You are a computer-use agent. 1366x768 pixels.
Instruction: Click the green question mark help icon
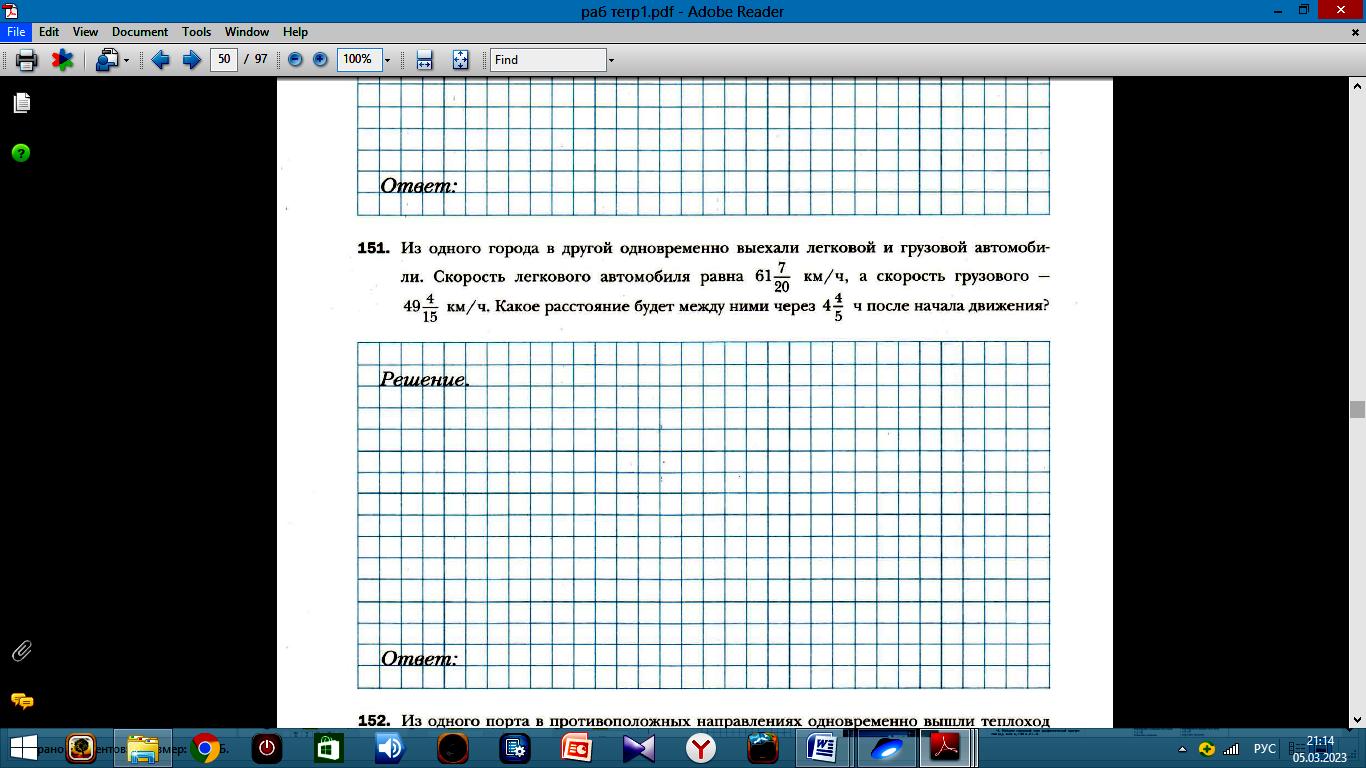click(21, 153)
